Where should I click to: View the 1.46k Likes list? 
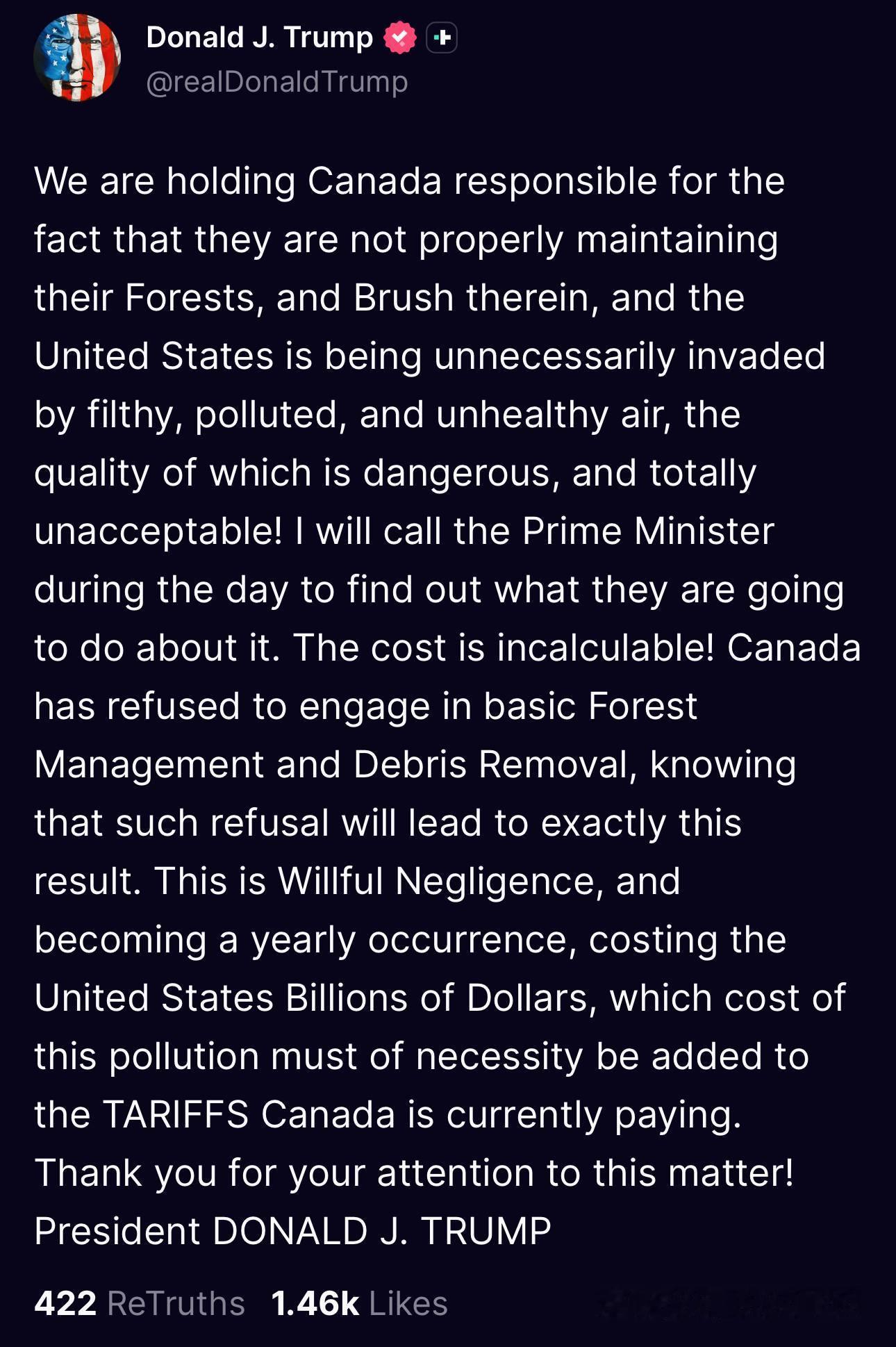[x=359, y=1303]
